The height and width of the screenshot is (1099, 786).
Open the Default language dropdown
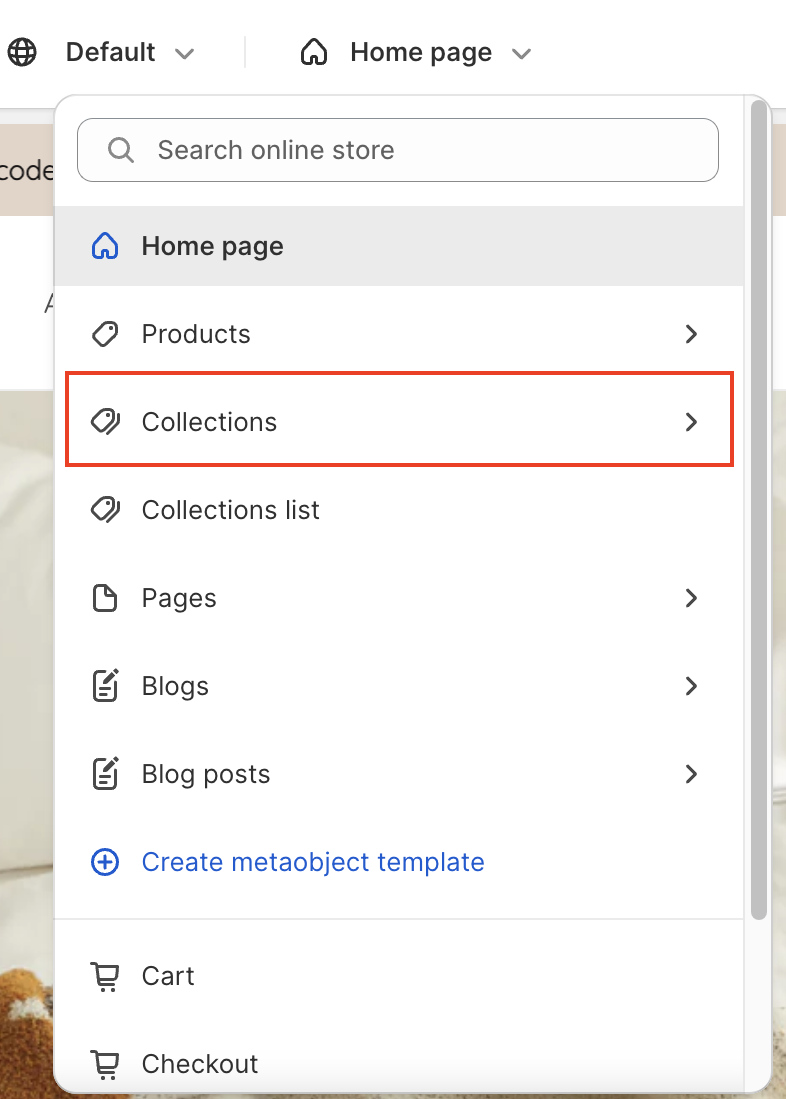(129, 53)
